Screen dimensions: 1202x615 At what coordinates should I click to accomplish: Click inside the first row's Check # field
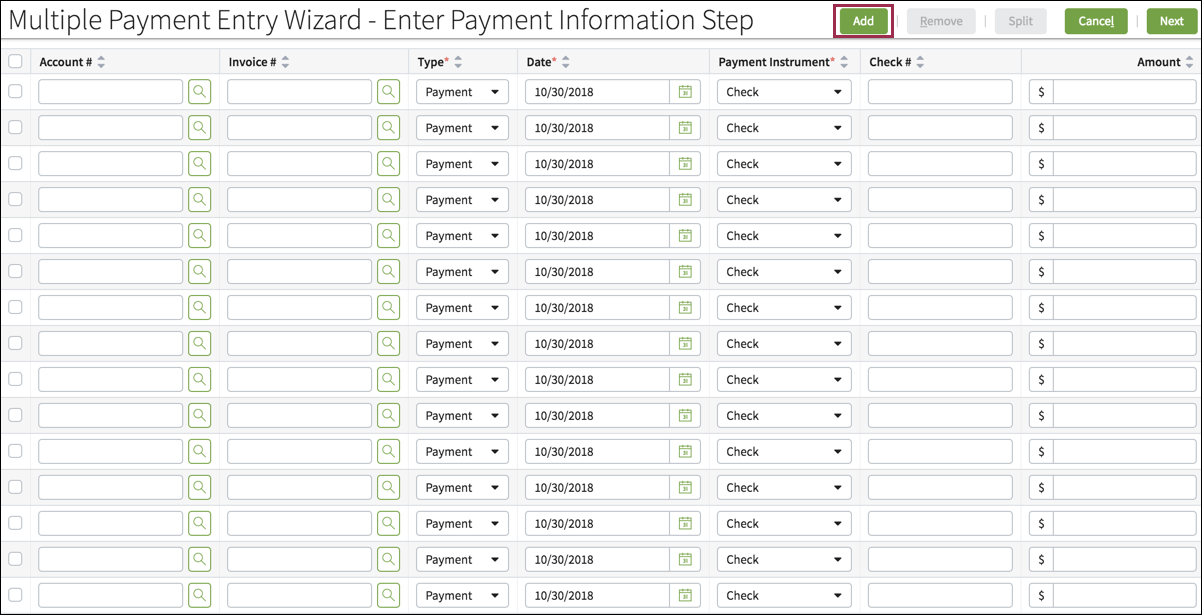tap(942, 91)
